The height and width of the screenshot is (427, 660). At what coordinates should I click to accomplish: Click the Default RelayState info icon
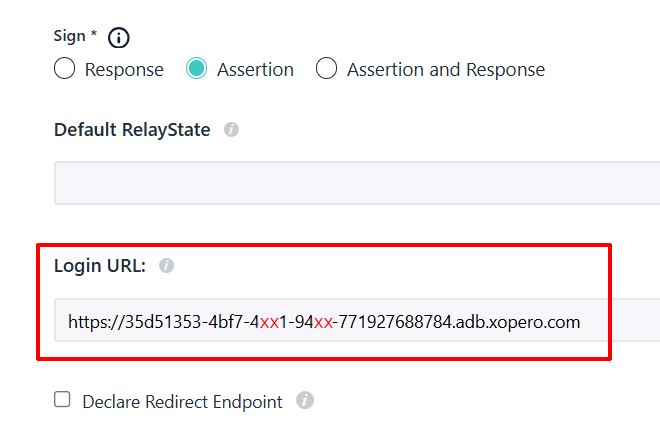tap(232, 130)
